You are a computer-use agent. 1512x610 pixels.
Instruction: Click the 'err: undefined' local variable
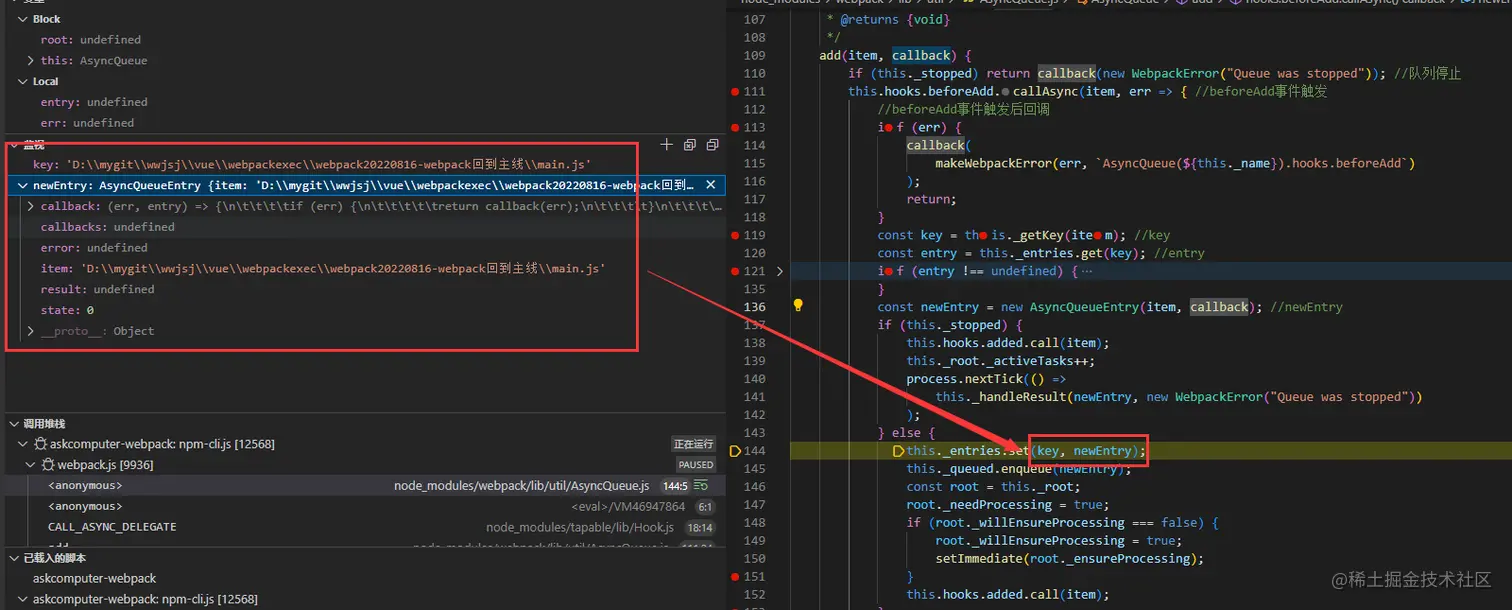[87, 123]
